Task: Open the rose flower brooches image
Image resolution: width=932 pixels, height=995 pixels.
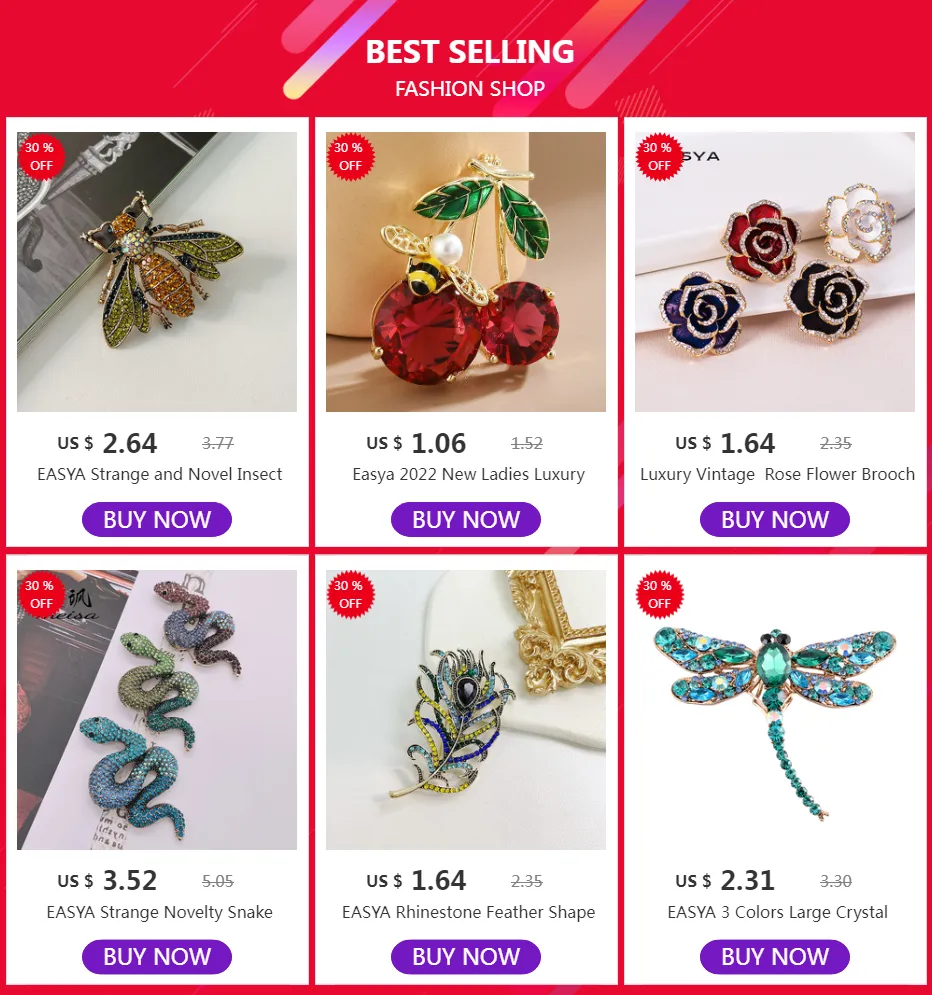Action: [x=775, y=272]
